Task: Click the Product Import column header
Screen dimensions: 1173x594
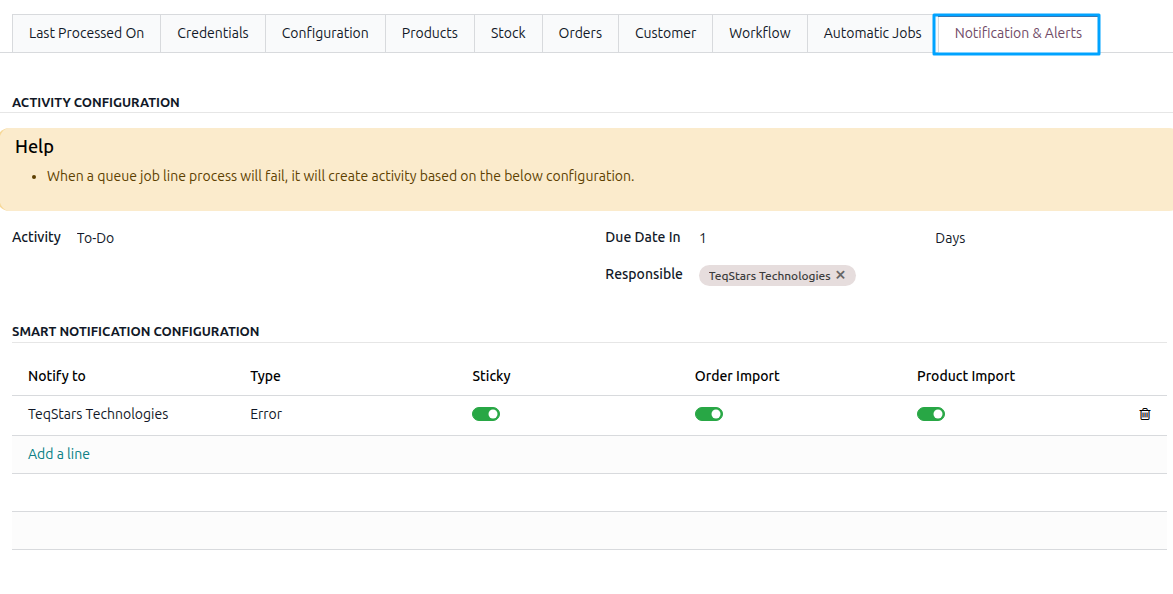Action: (966, 376)
